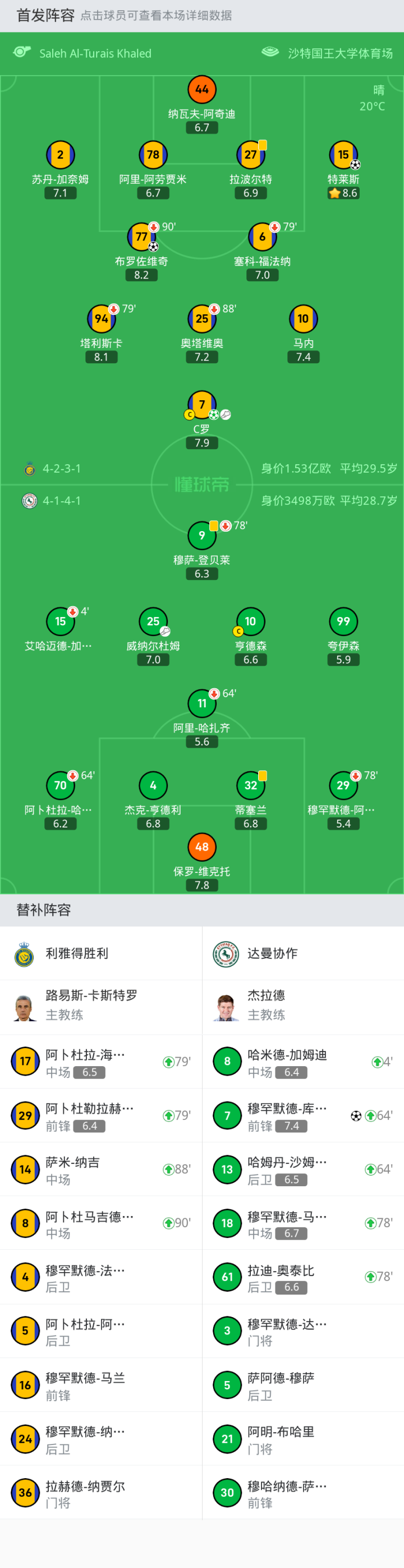Select 布罗佐维奇 number 77 badge
This screenshot has width=404, height=1568.
tap(142, 237)
